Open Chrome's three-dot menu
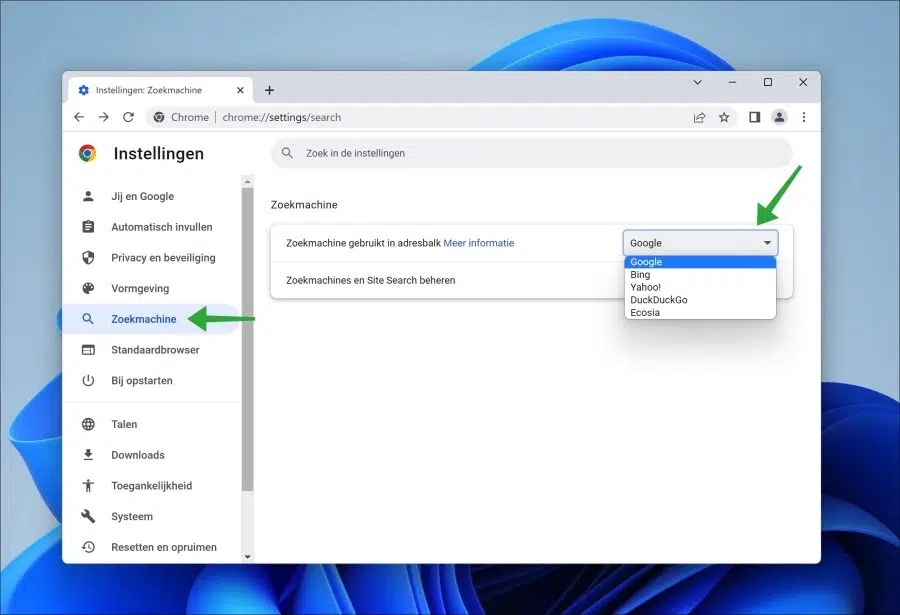This screenshot has height=615, width=900. click(x=804, y=117)
